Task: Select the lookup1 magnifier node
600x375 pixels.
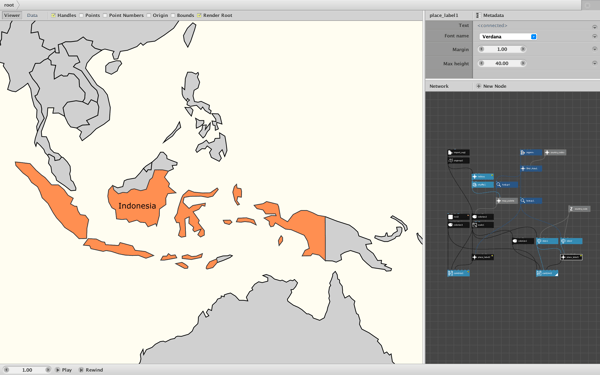Action: point(507,184)
